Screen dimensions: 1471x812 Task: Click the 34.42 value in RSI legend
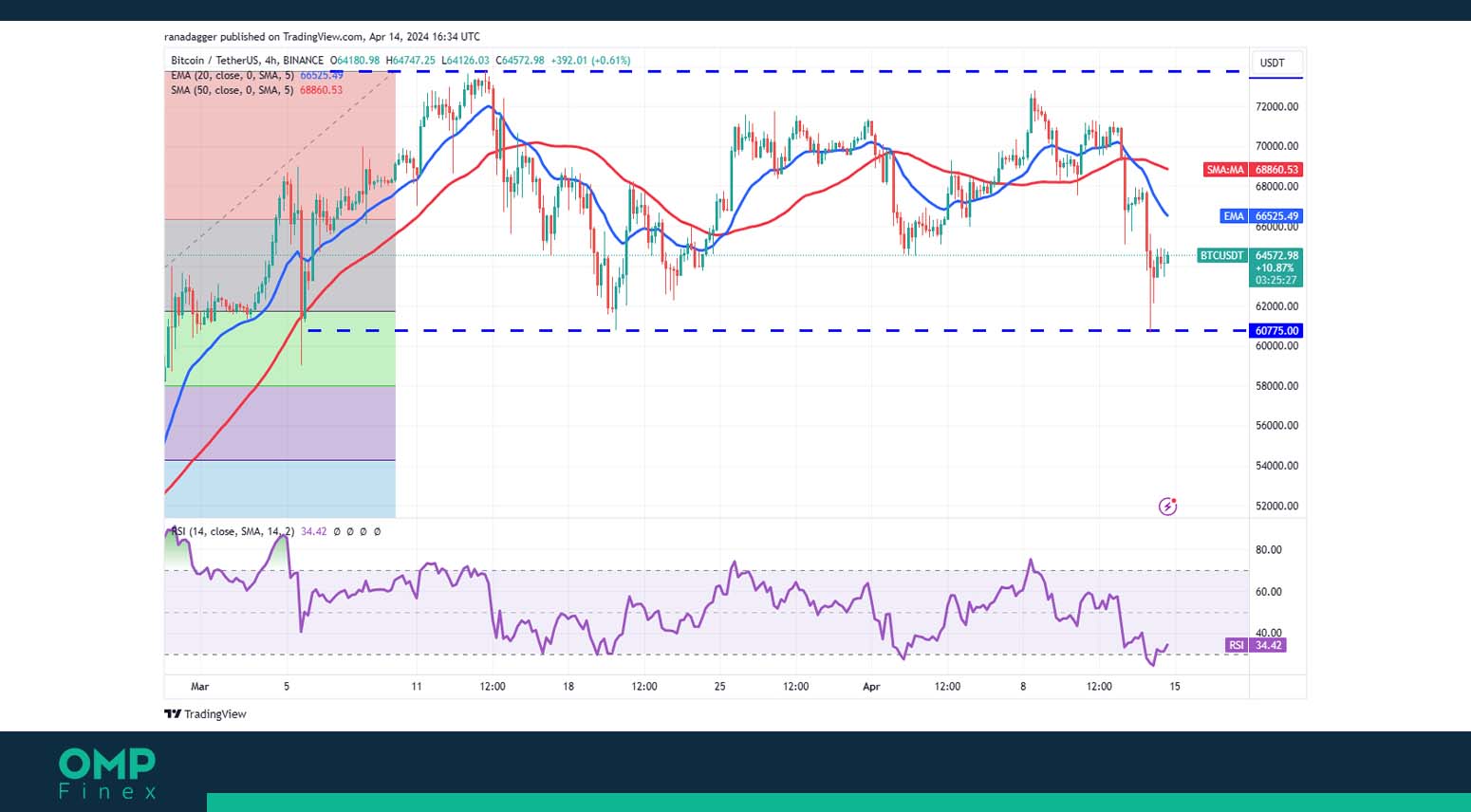313,531
